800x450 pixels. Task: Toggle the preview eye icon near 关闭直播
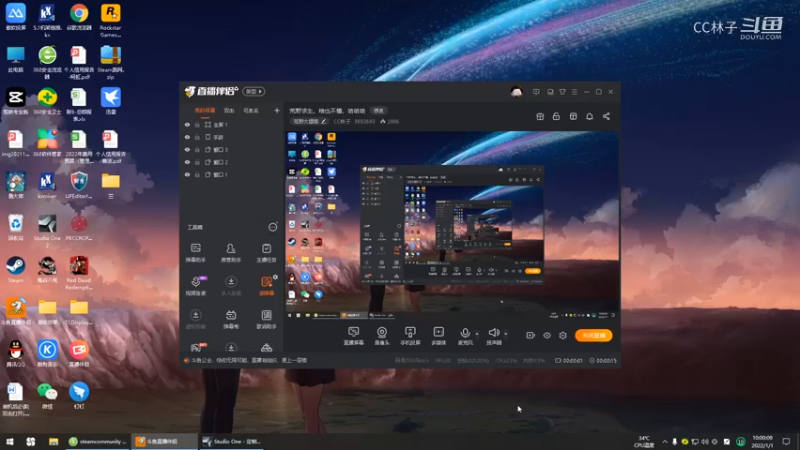[546, 335]
